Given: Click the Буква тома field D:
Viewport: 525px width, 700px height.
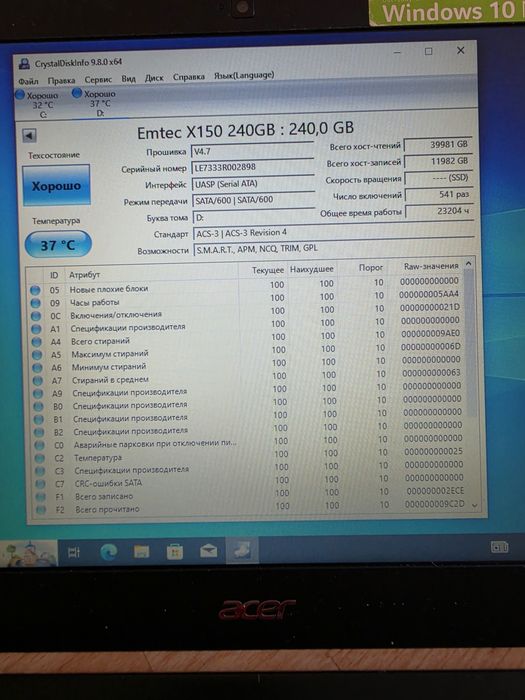Looking at the screenshot, I should coord(254,217).
